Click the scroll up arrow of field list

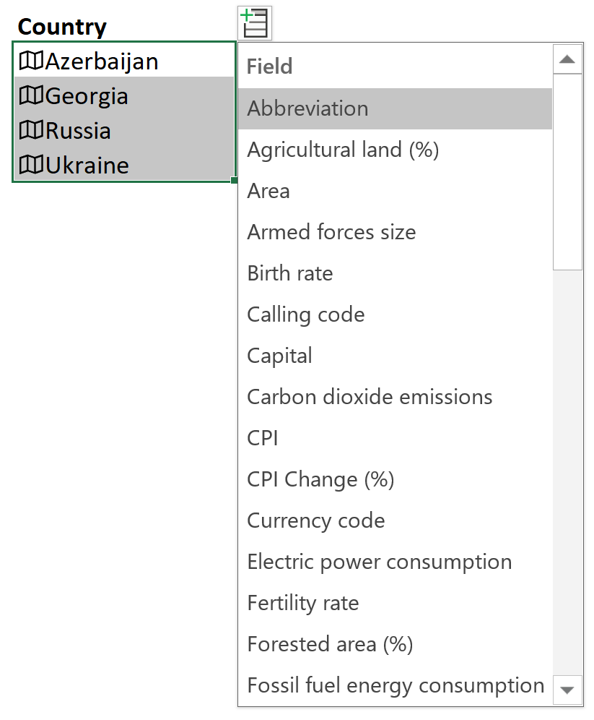567,59
